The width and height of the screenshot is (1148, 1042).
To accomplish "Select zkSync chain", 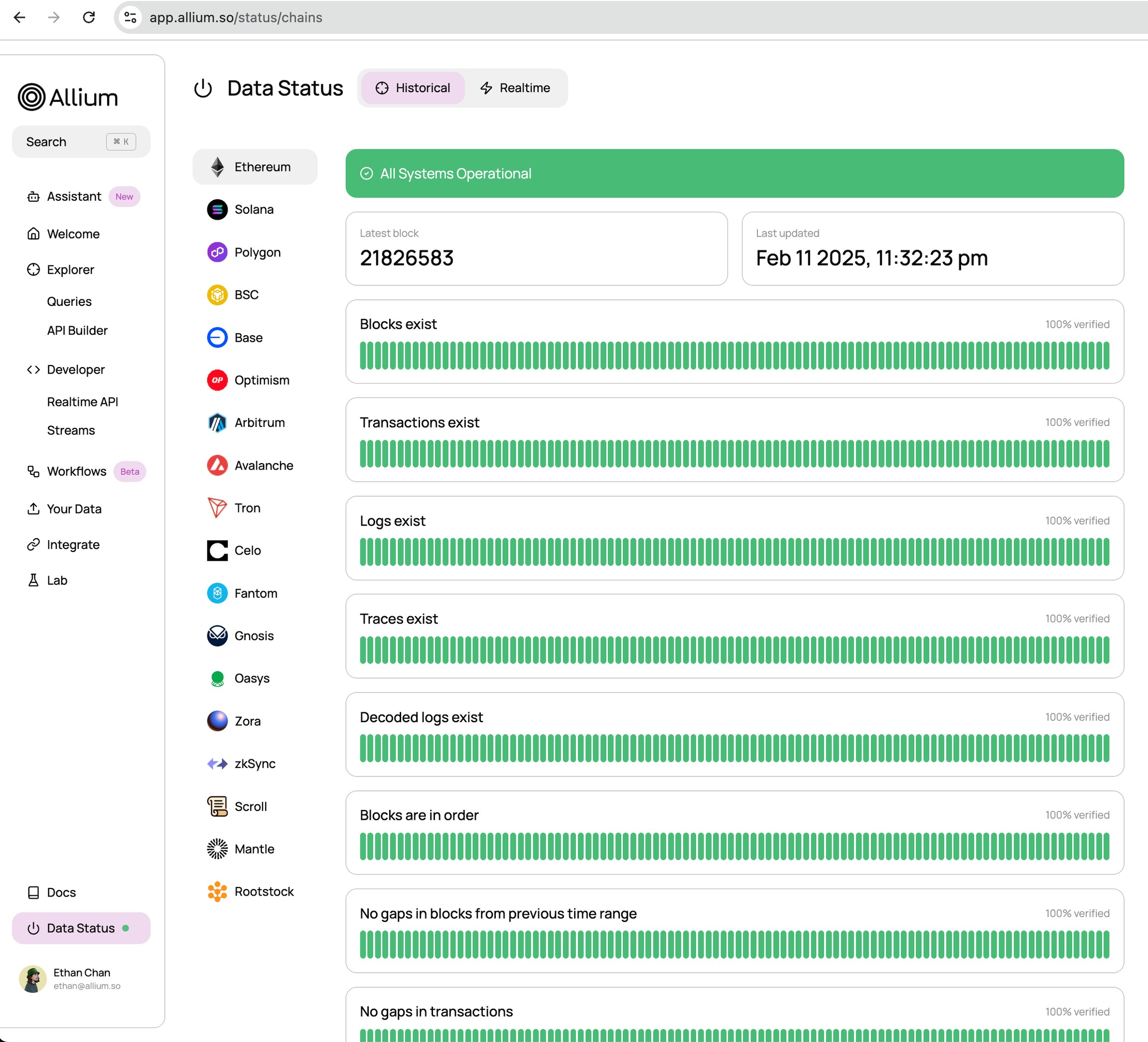I will tap(255, 764).
